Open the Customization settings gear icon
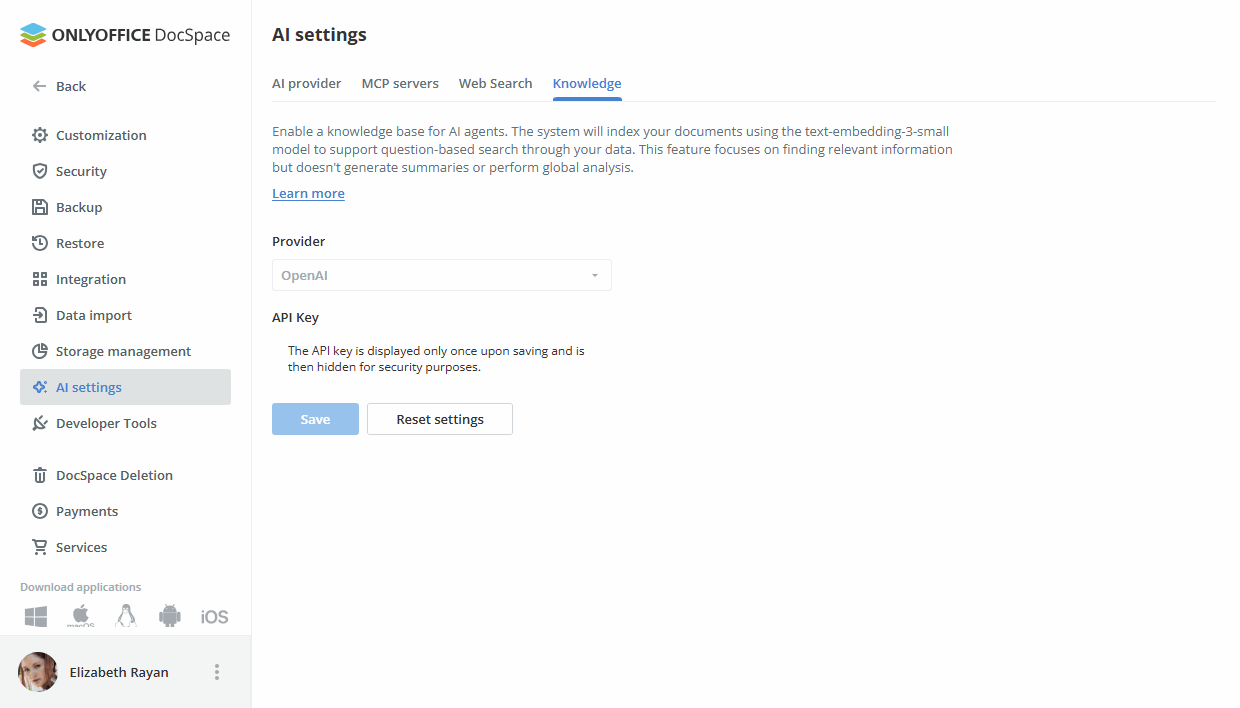The image size is (1240, 708). (39, 135)
